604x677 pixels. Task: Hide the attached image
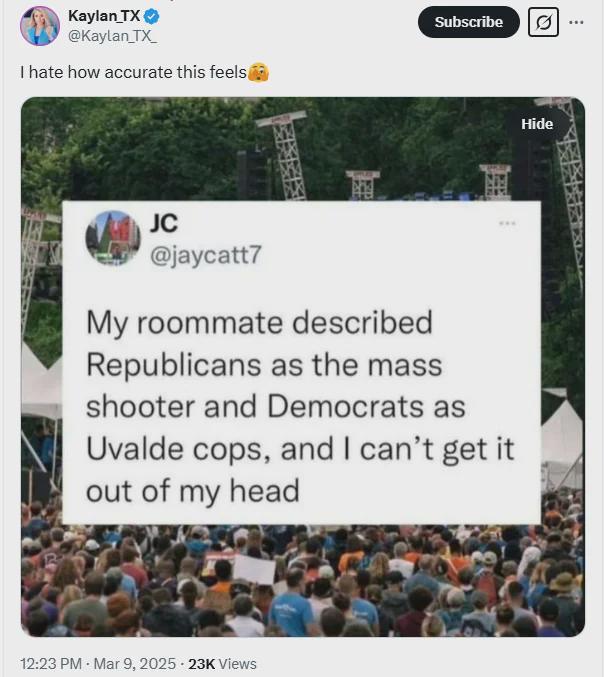pyautogui.click(x=537, y=124)
